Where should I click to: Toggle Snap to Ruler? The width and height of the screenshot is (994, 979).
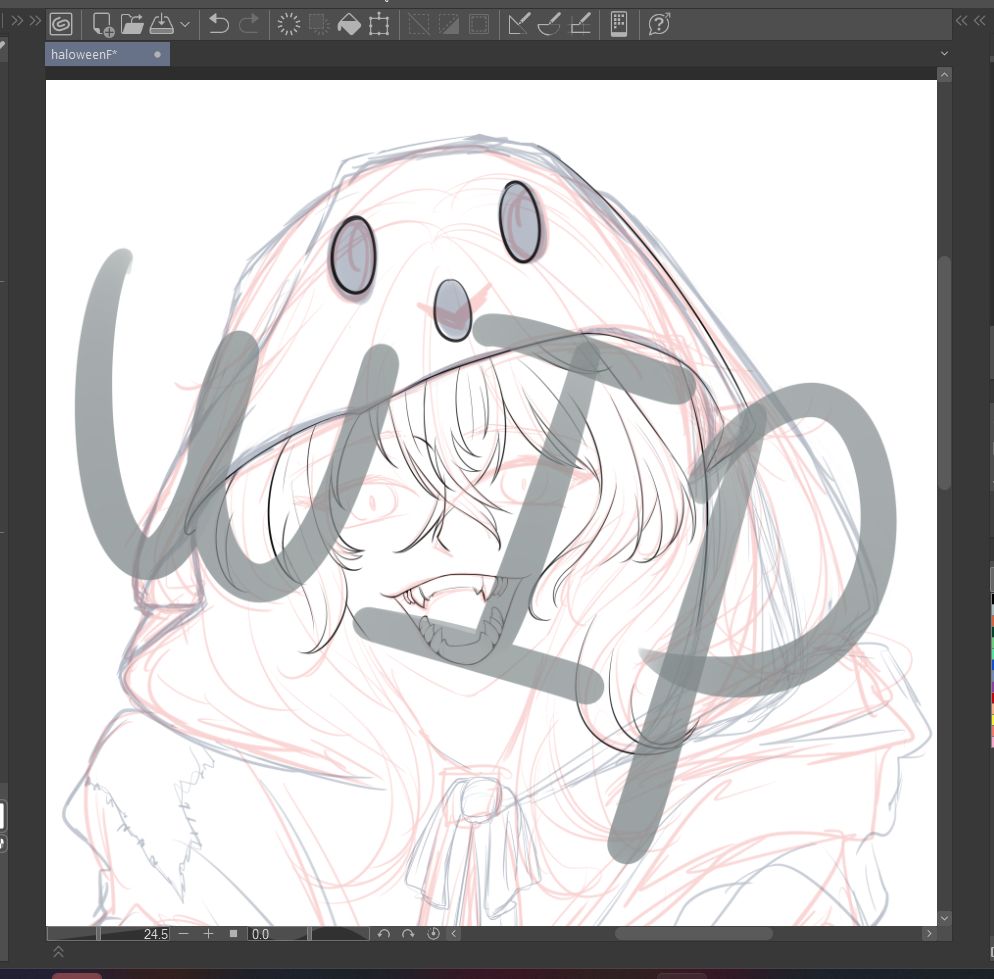point(519,25)
